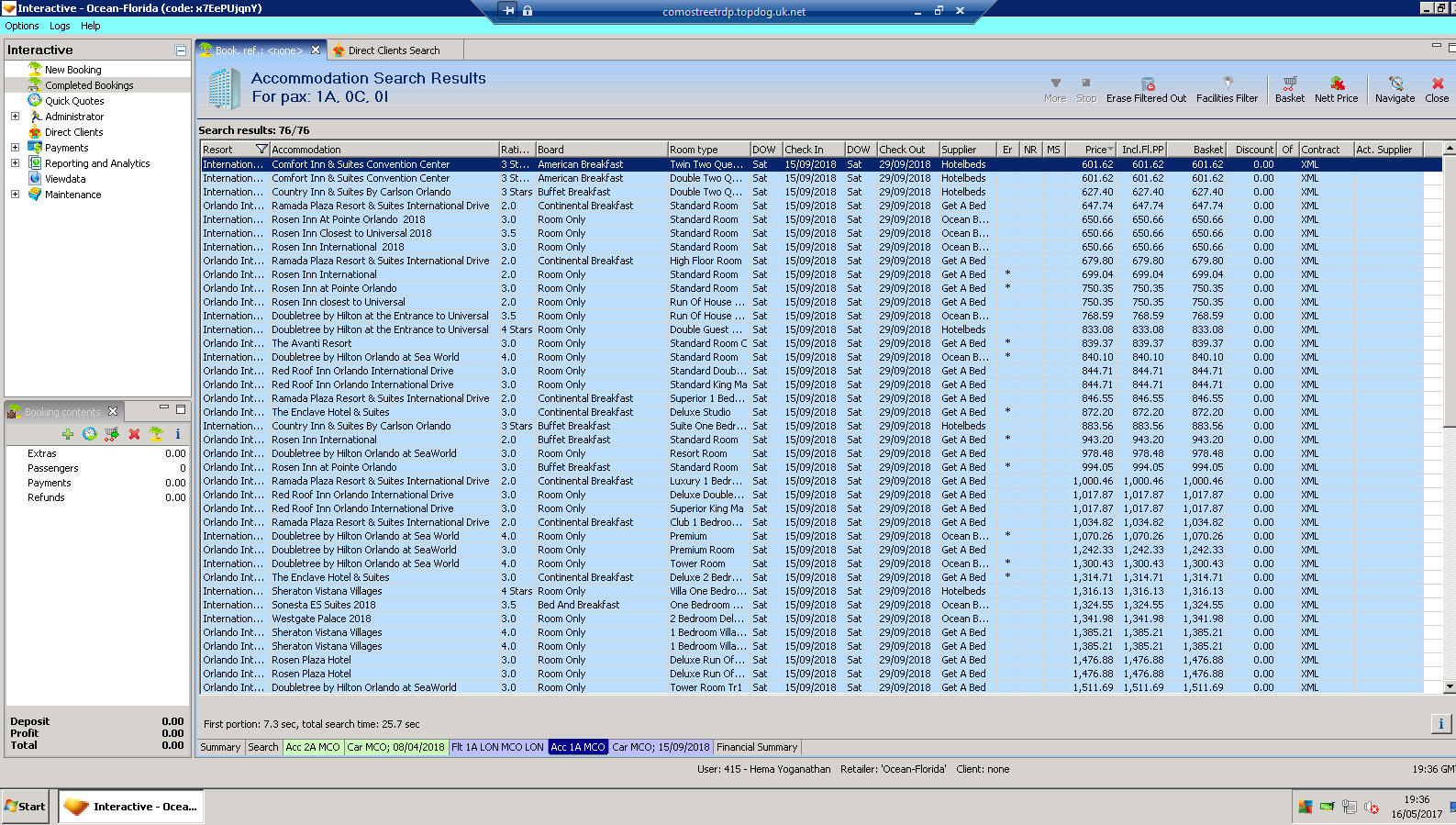Screen dimensions: 1456x825
Task: Click the Nett Price toolbar icon
Action: click(x=1336, y=84)
